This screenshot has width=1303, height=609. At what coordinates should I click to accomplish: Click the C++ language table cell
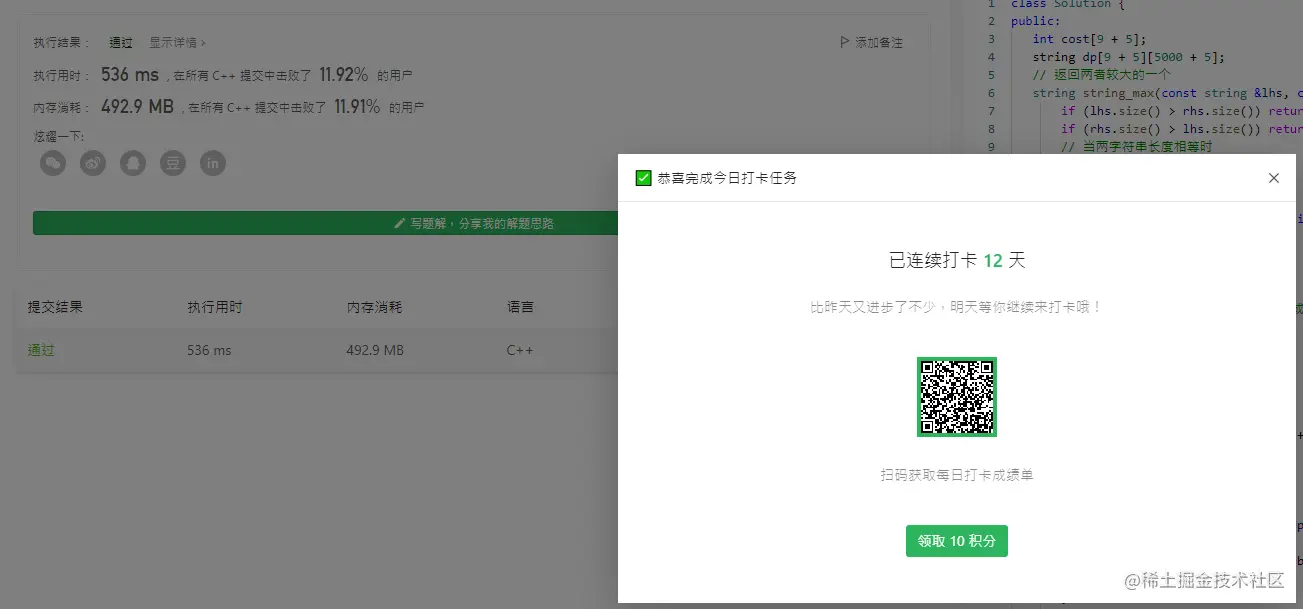(x=520, y=351)
